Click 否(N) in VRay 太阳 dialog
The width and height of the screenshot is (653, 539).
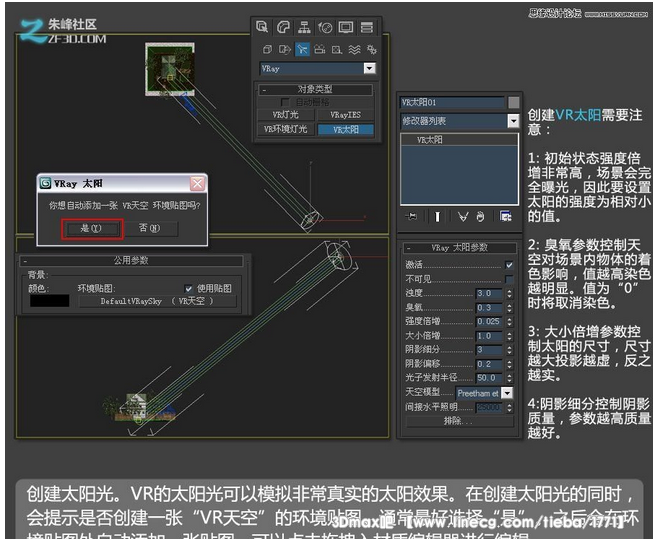coord(150,228)
